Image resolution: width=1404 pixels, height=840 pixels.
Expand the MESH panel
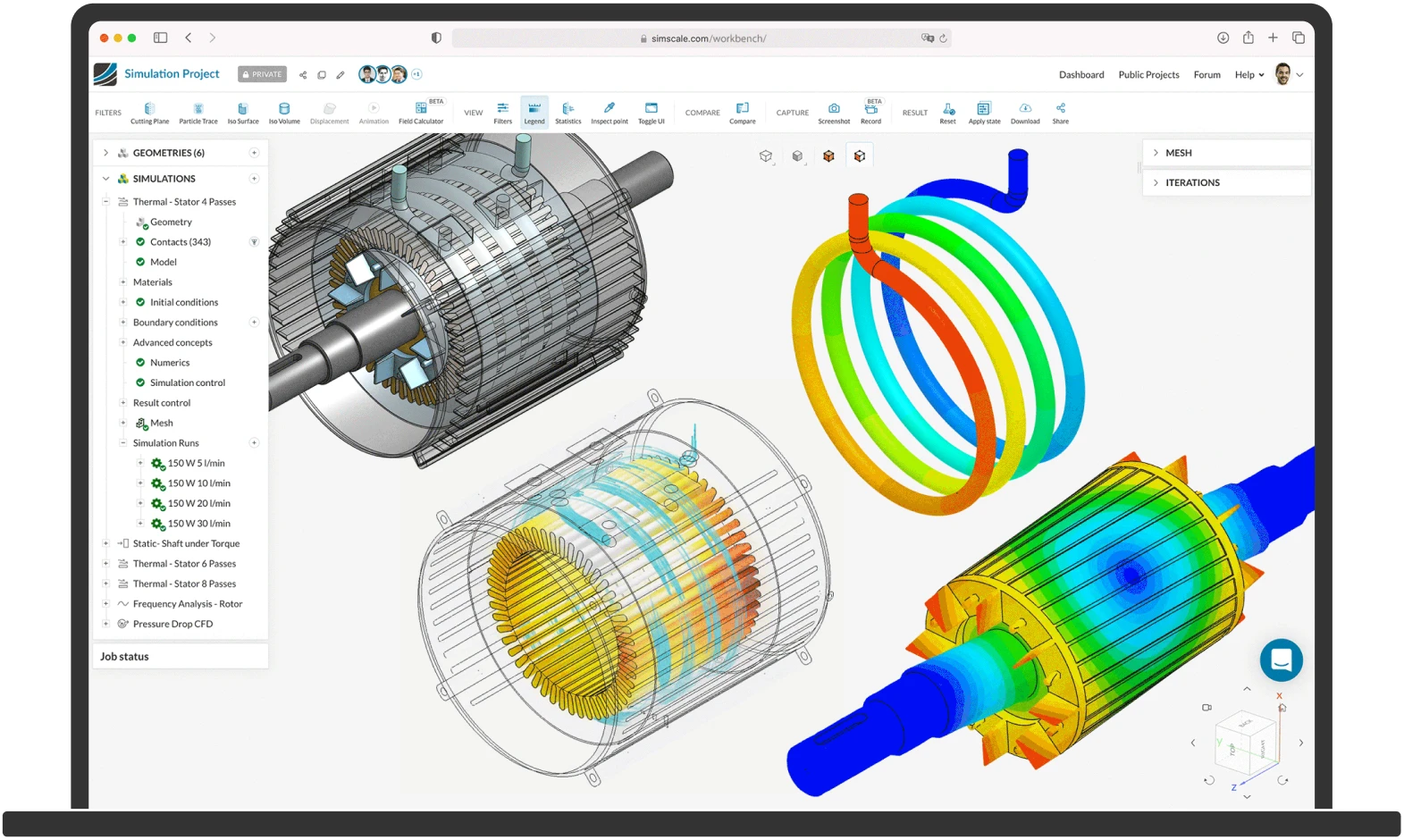[x=1227, y=153]
